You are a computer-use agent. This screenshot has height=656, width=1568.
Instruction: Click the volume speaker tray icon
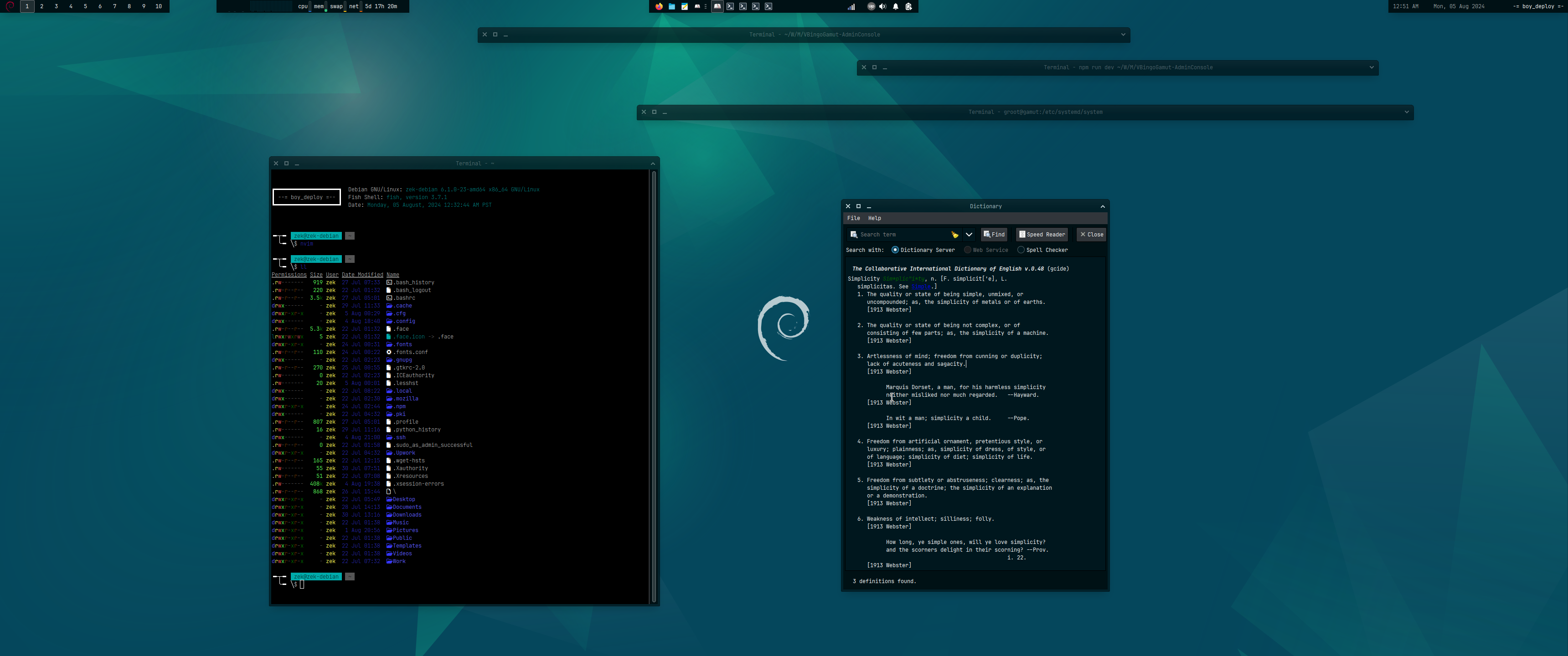point(882,6)
